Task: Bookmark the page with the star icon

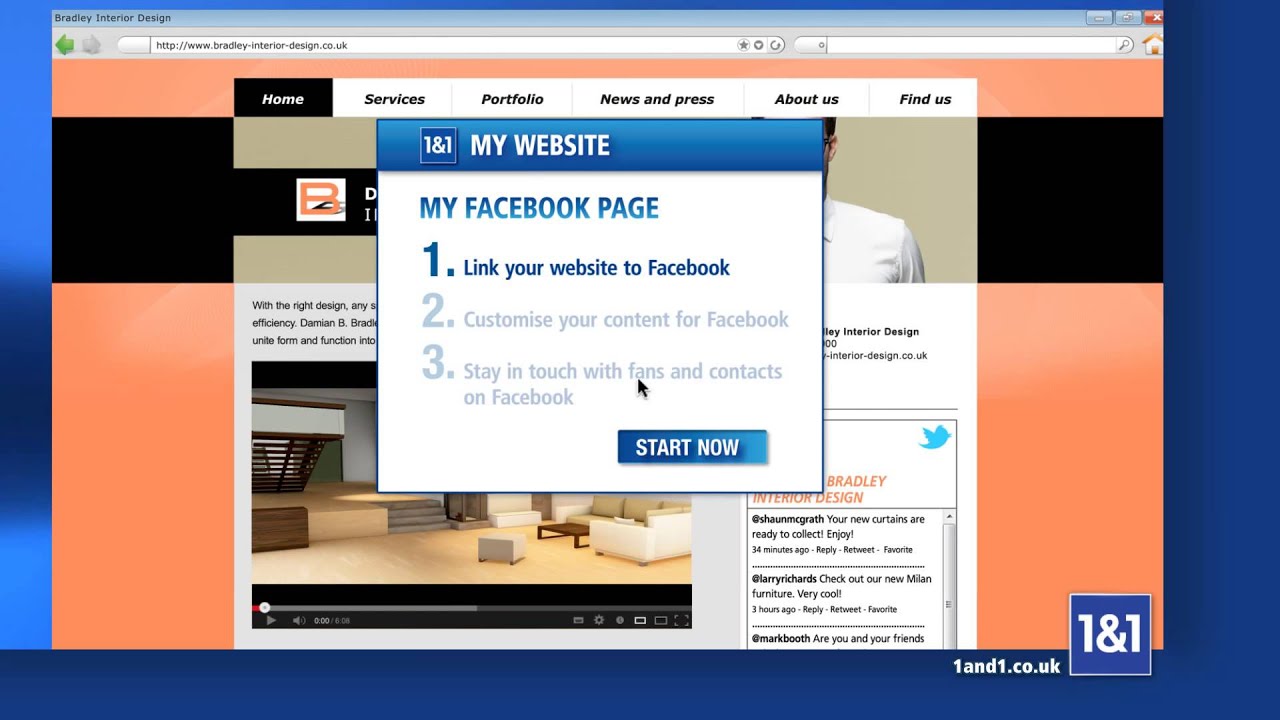Action: coord(744,45)
